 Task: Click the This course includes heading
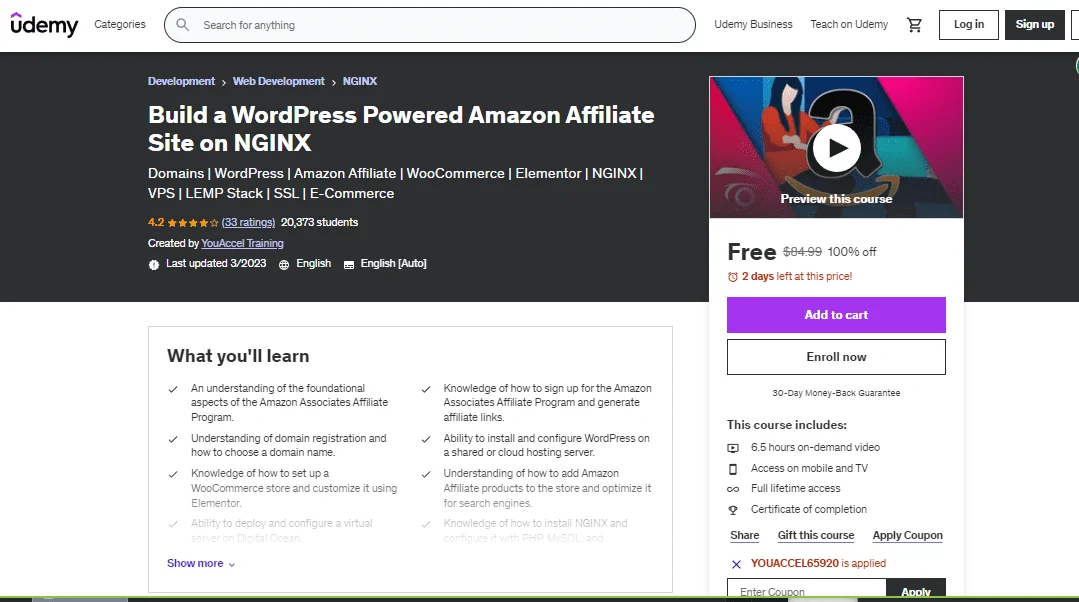[x=787, y=425]
